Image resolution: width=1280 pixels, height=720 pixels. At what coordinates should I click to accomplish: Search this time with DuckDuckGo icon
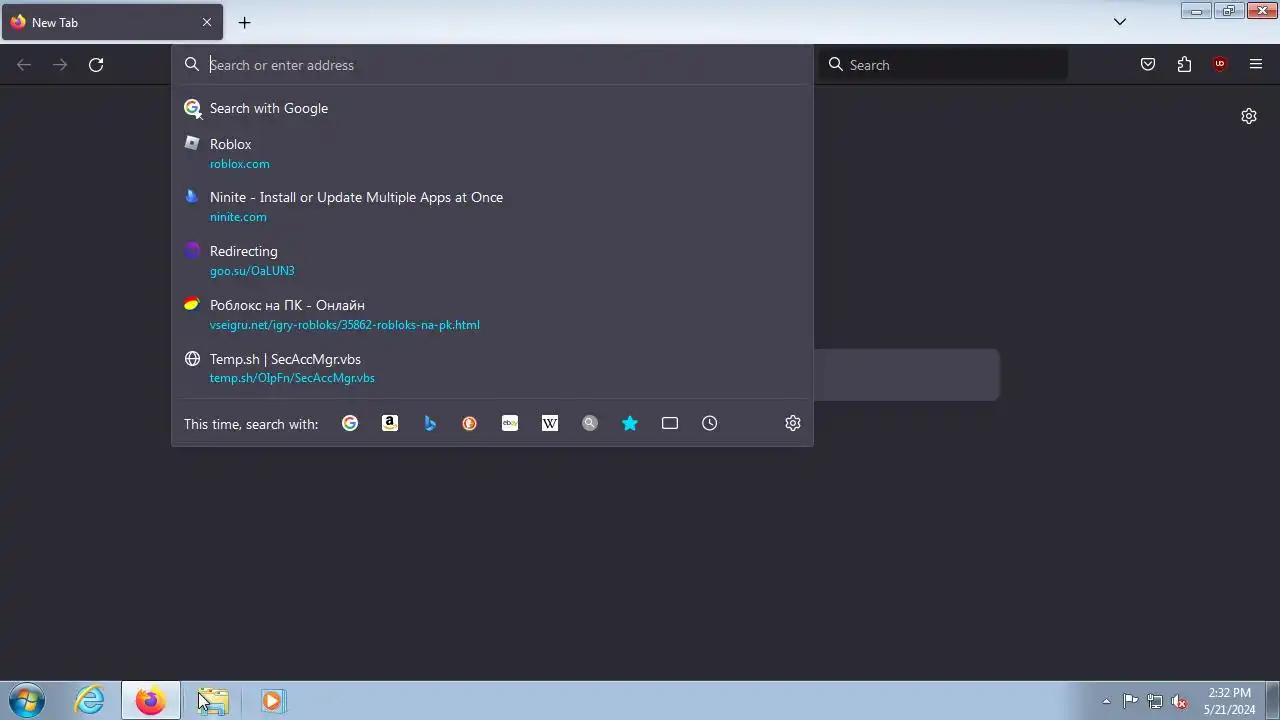click(x=470, y=423)
